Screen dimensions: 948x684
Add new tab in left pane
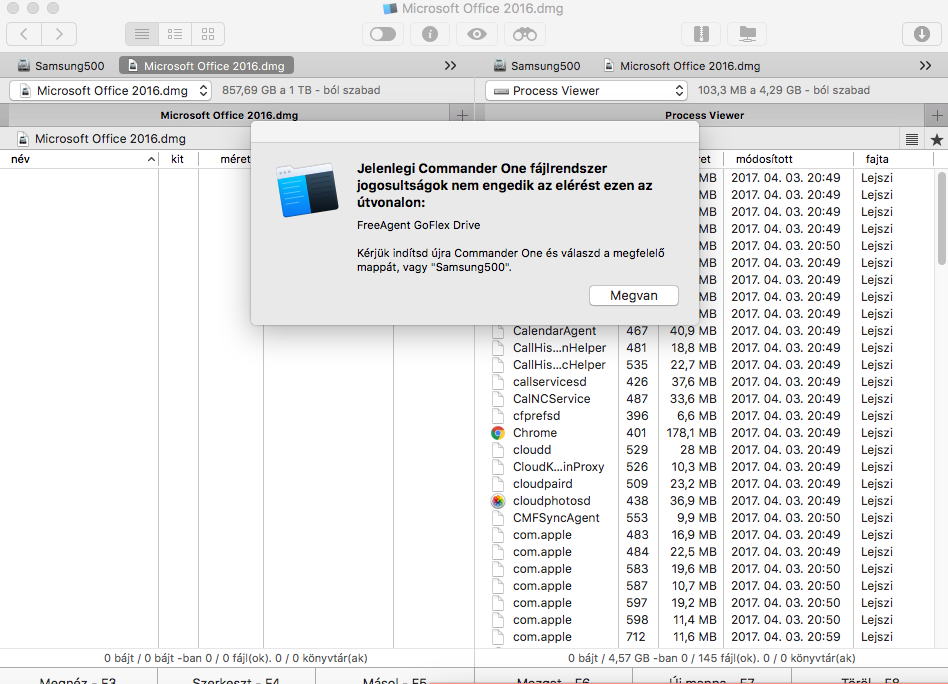click(462, 115)
